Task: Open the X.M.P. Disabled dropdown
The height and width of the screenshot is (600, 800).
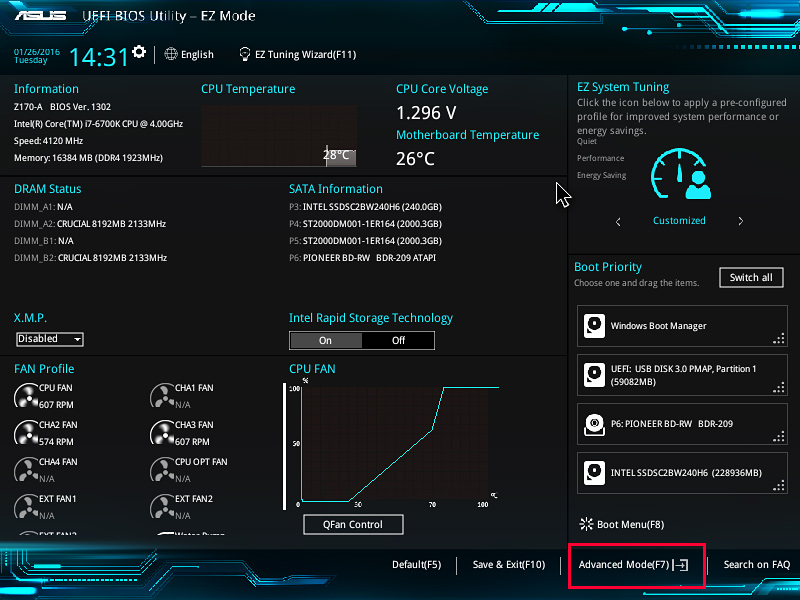Action: [x=49, y=339]
